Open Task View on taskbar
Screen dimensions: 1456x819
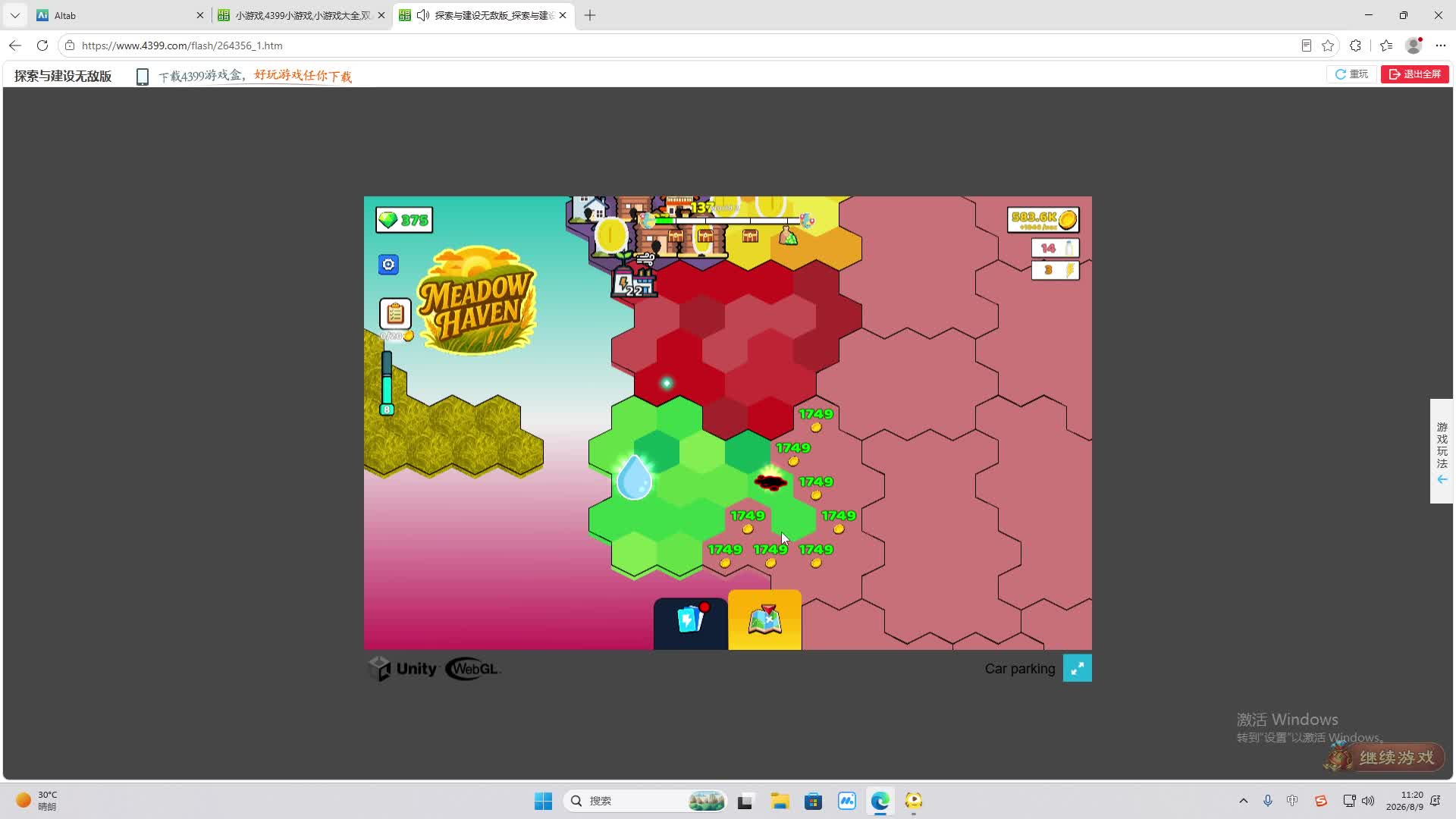(745, 801)
